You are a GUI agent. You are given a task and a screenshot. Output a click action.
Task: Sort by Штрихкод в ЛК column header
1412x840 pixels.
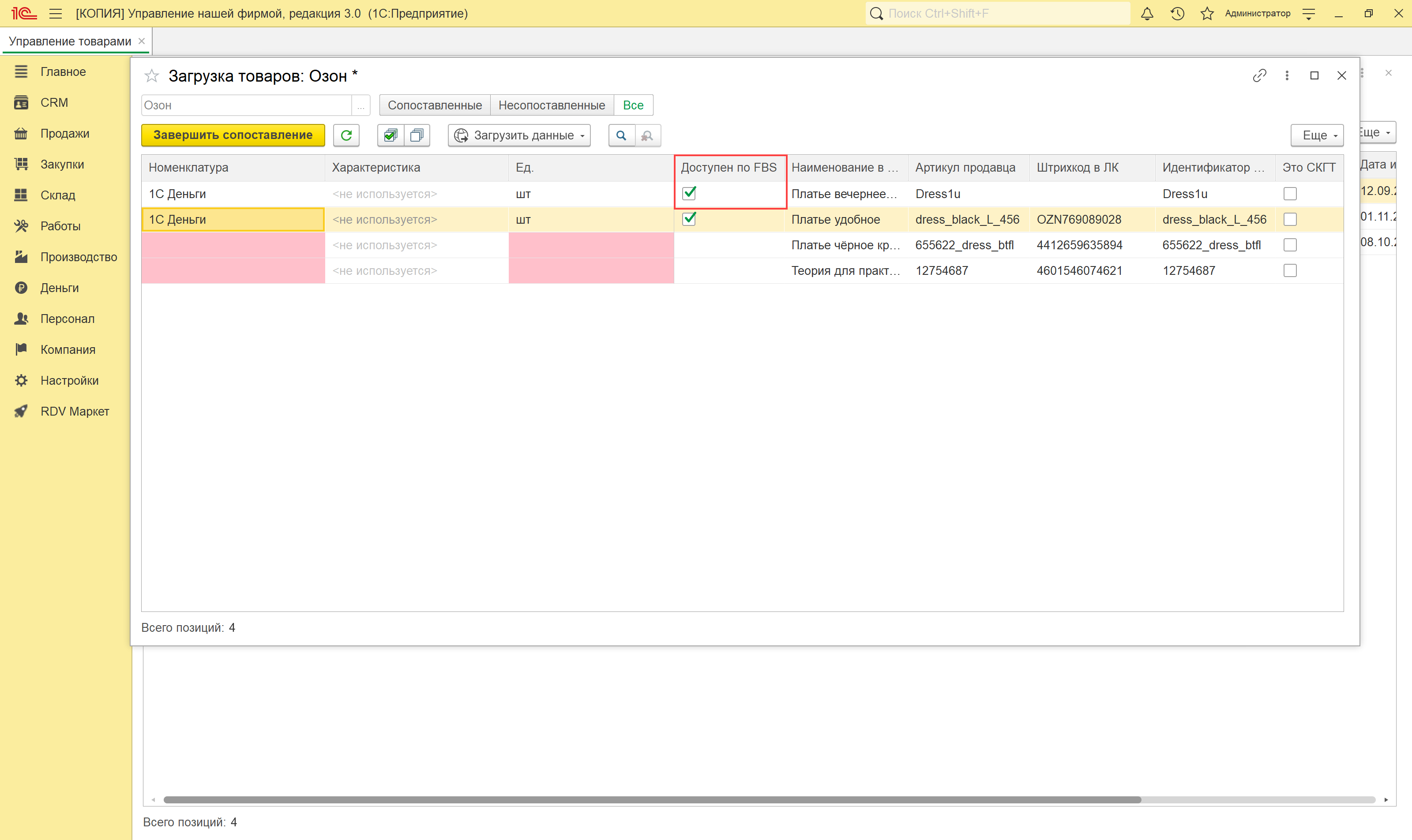pyautogui.click(x=1092, y=168)
